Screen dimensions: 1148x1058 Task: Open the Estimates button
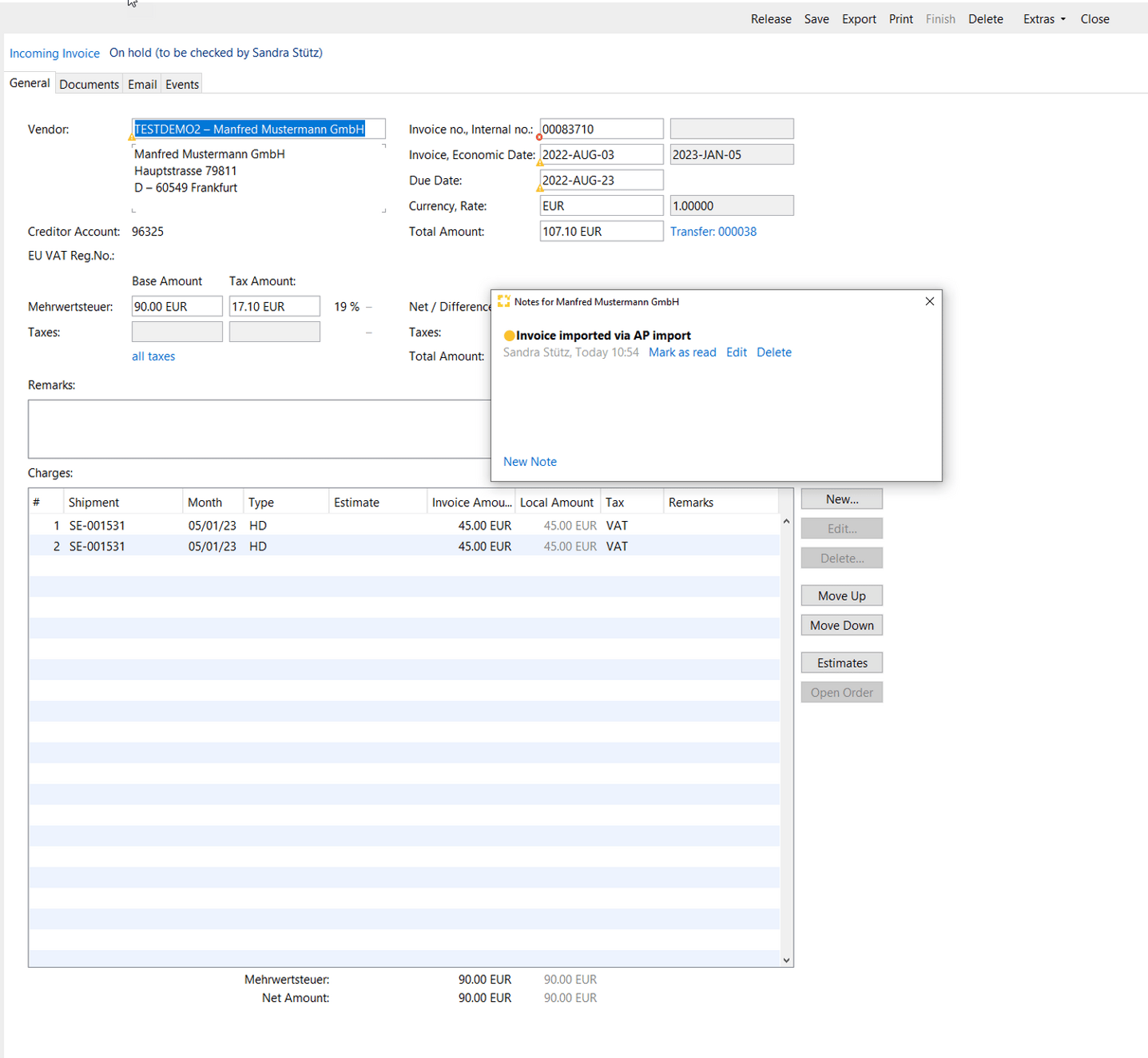coord(842,662)
